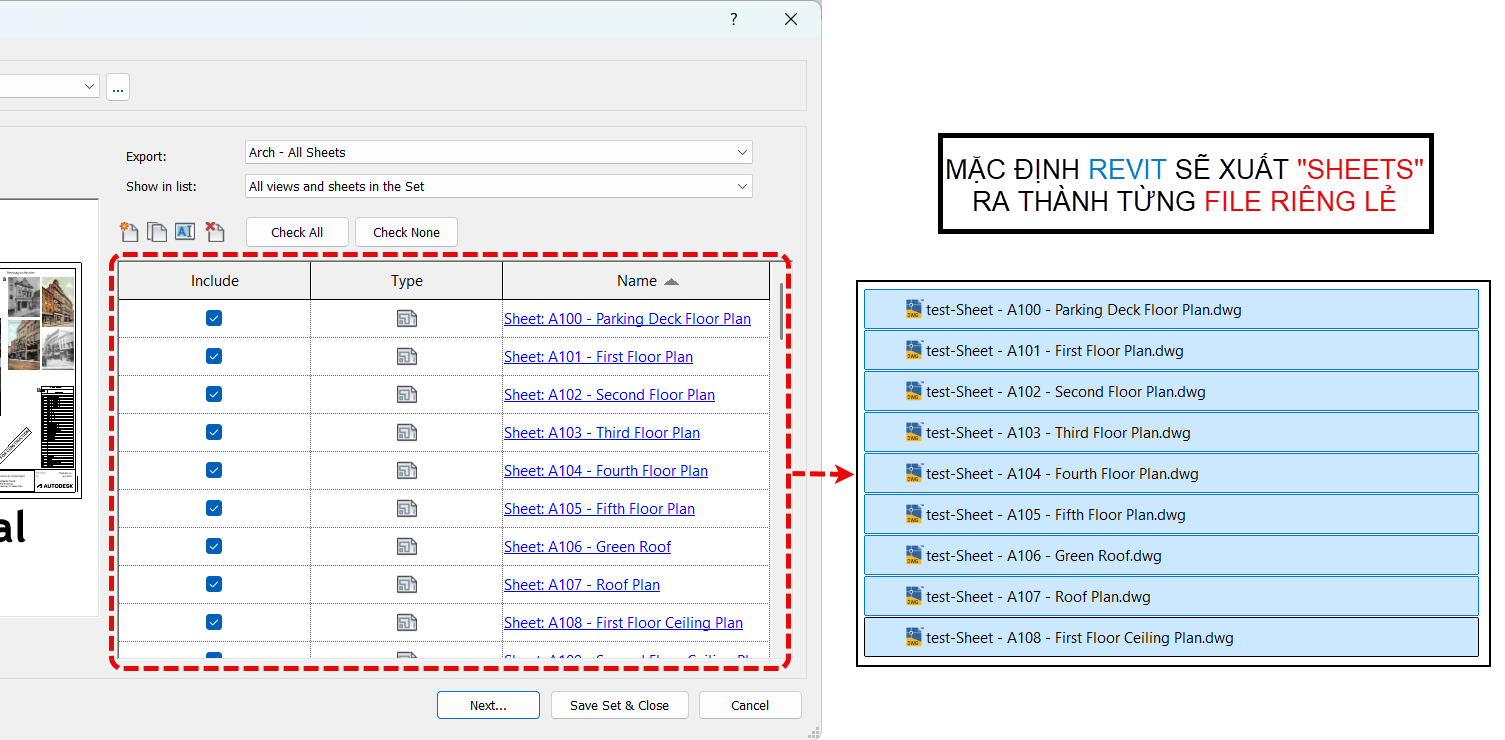Image resolution: width=1505 pixels, height=740 pixels.
Task: Open the export setup dropdown beside the ellipsis button
Action: pos(50,87)
